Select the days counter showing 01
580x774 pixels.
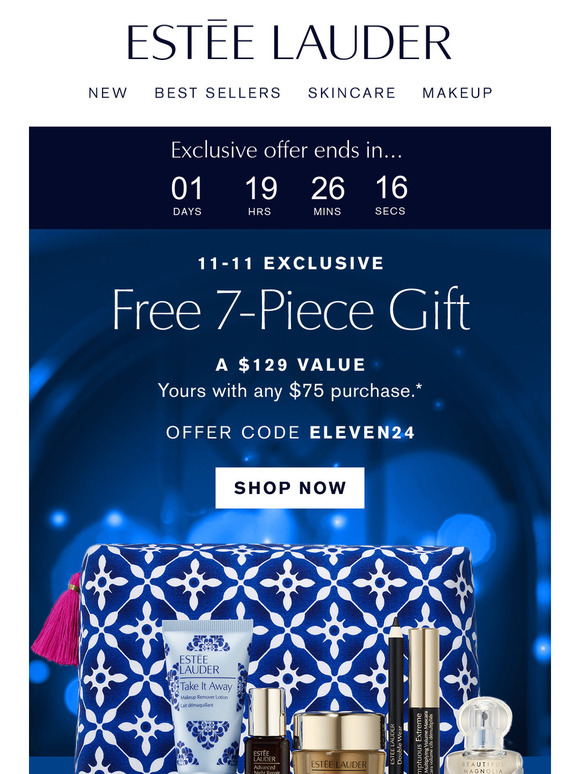[x=187, y=196]
